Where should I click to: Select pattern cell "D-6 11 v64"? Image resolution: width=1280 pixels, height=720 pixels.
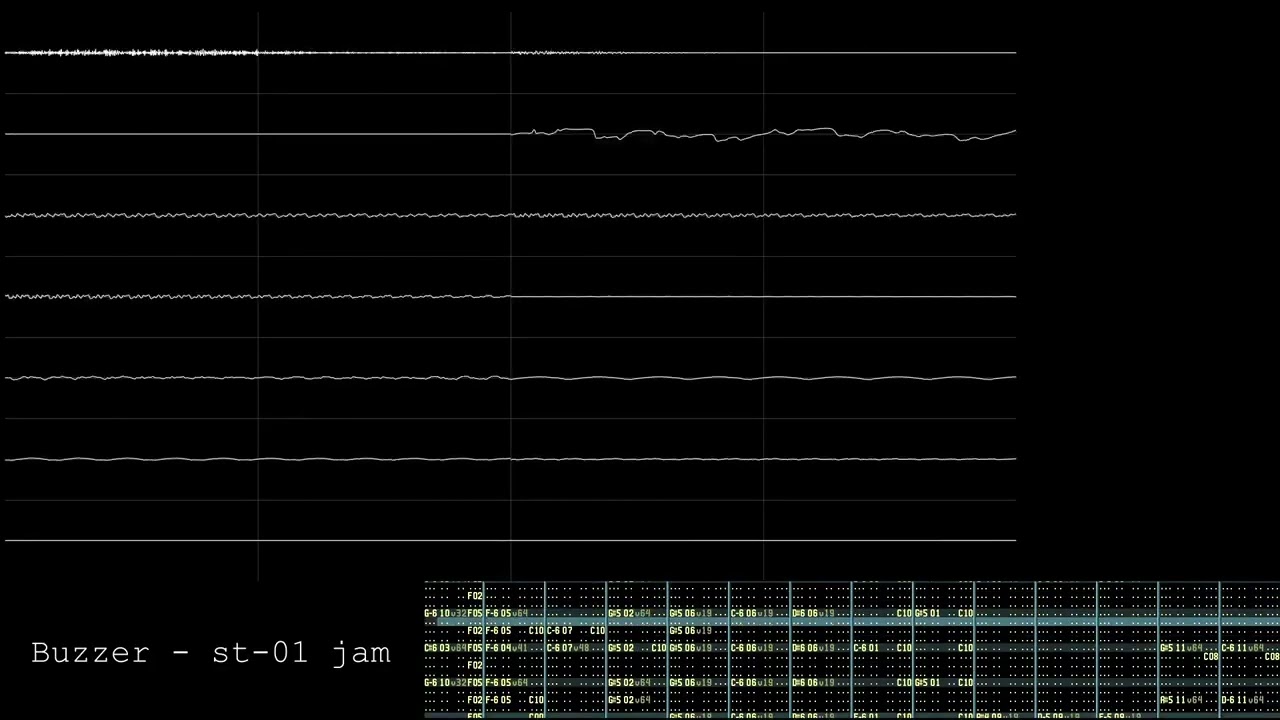pos(1242,700)
